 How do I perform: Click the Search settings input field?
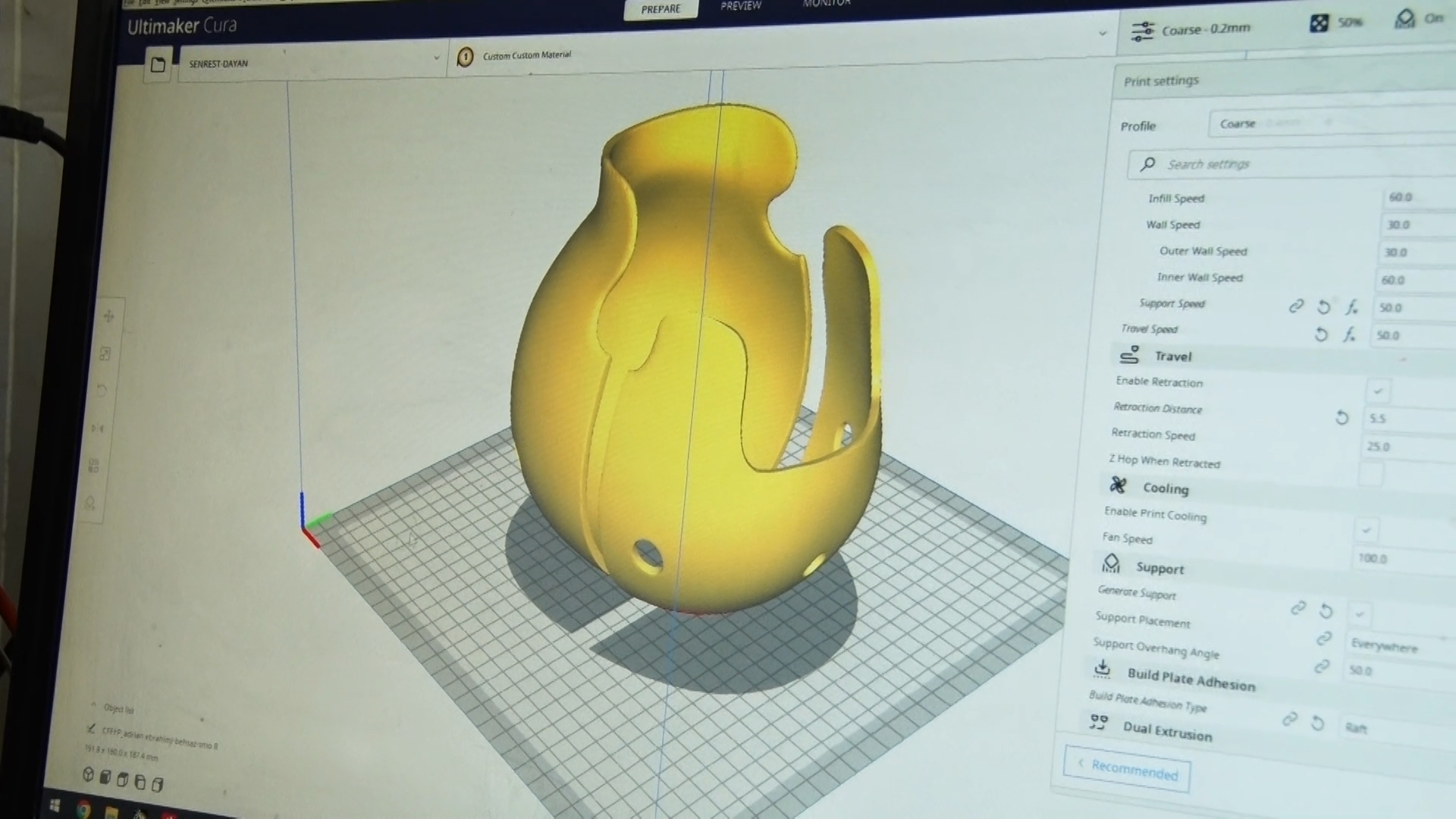pos(1289,165)
